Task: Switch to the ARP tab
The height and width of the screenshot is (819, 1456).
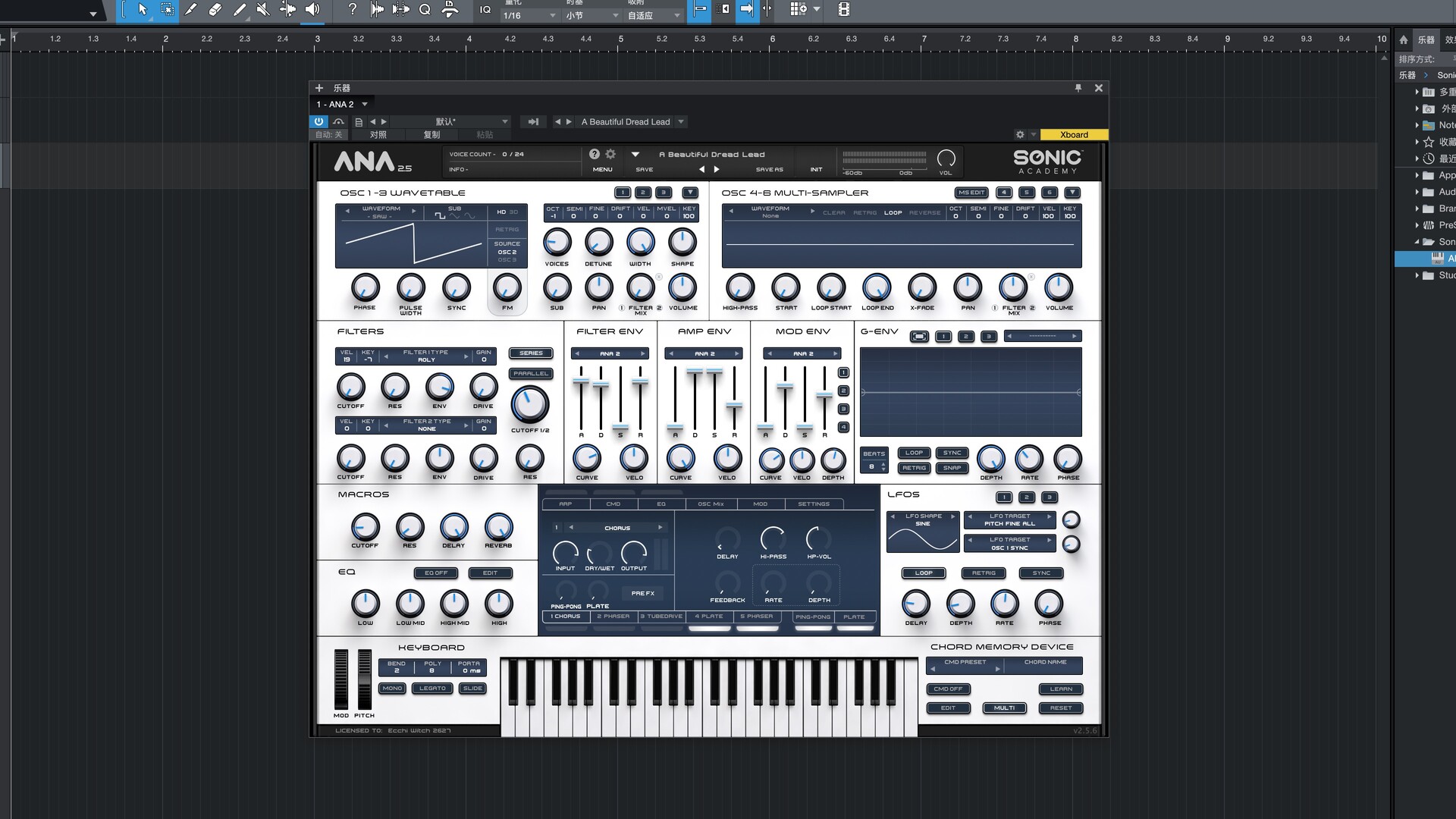Action: [x=565, y=504]
